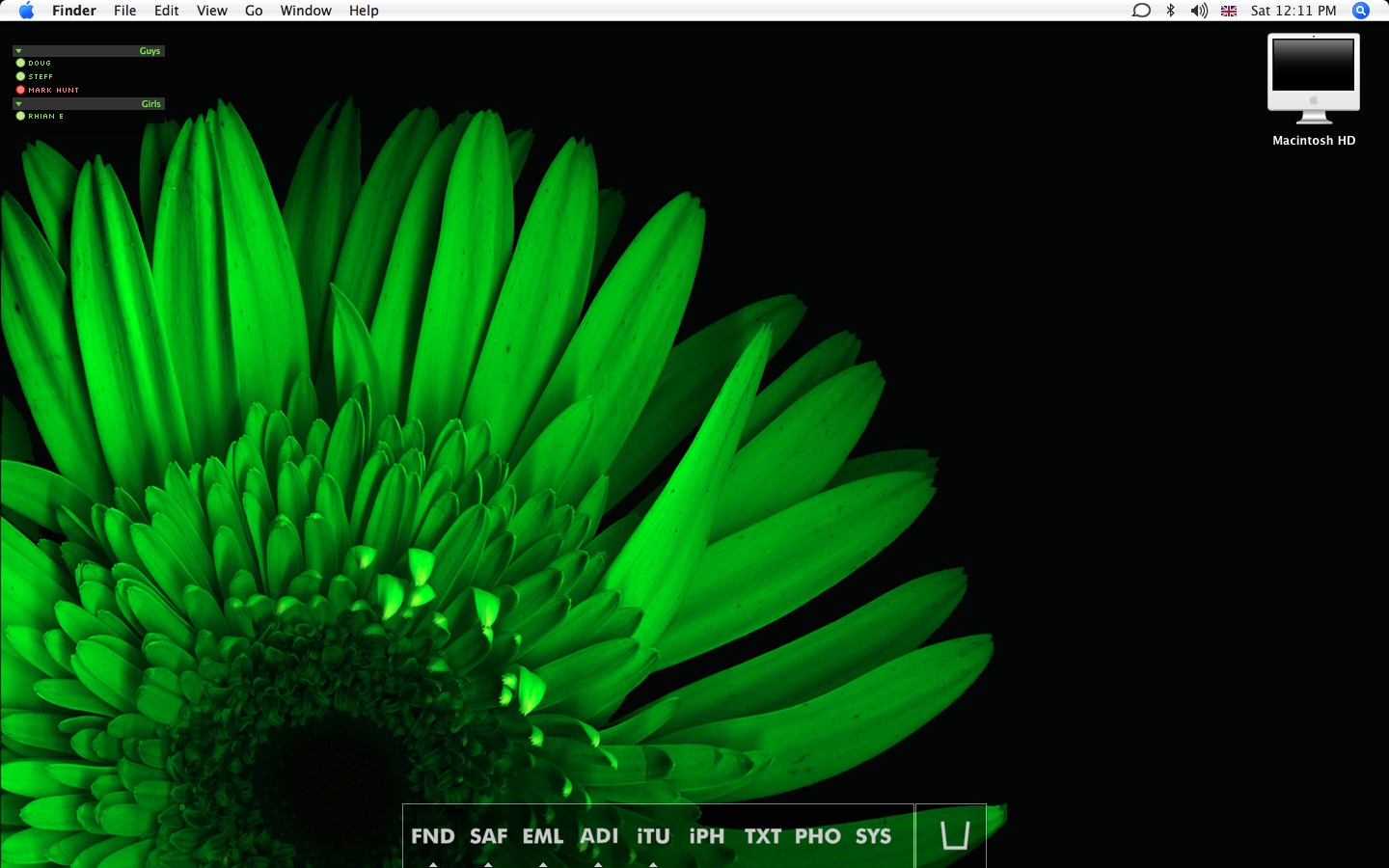Open the TXT dock icon
This screenshot has height=868, width=1389.
click(763, 836)
